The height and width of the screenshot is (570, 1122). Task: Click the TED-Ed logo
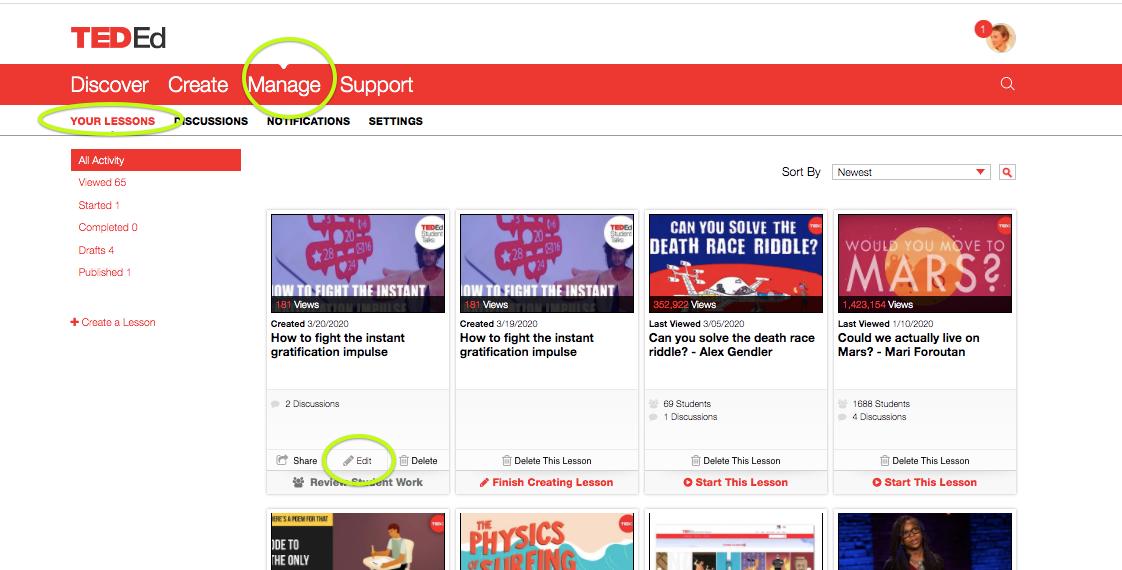click(118, 38)
